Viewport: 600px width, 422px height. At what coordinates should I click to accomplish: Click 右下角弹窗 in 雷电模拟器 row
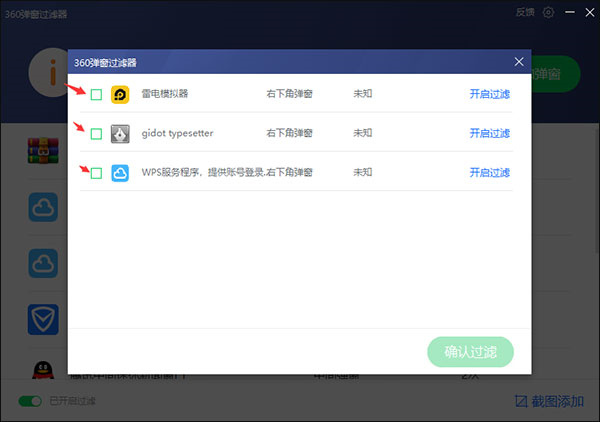pos(290,94)
